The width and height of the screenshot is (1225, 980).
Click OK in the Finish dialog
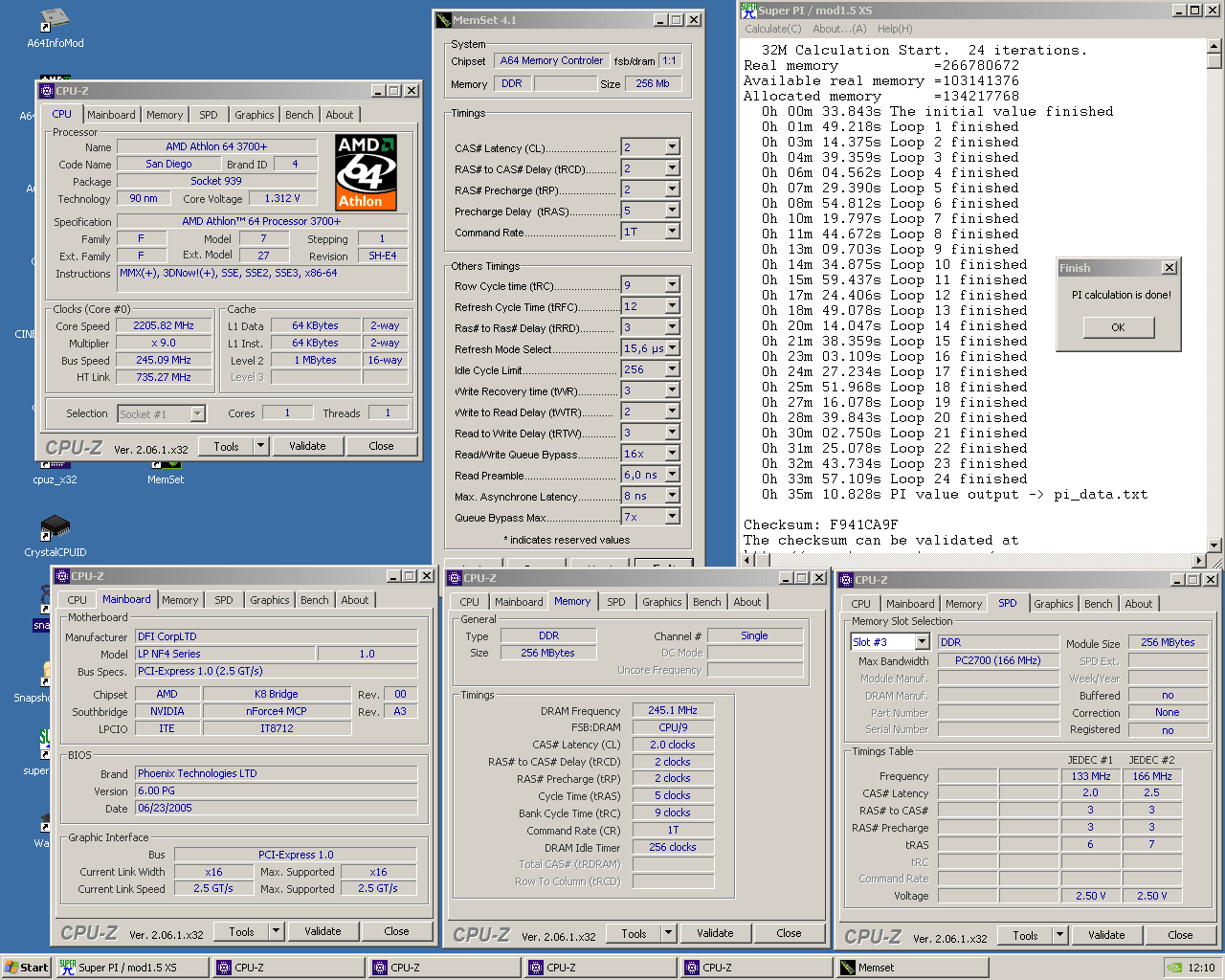tap(1118, 327)
